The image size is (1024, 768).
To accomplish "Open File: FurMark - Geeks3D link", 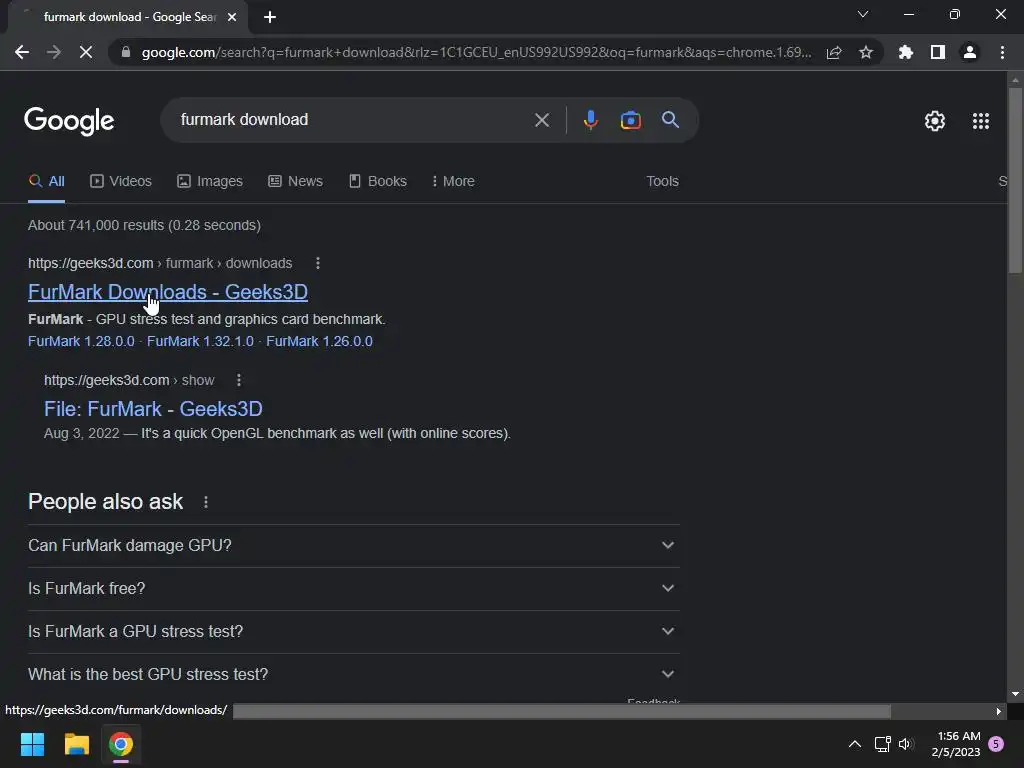I will pos(153,409).
